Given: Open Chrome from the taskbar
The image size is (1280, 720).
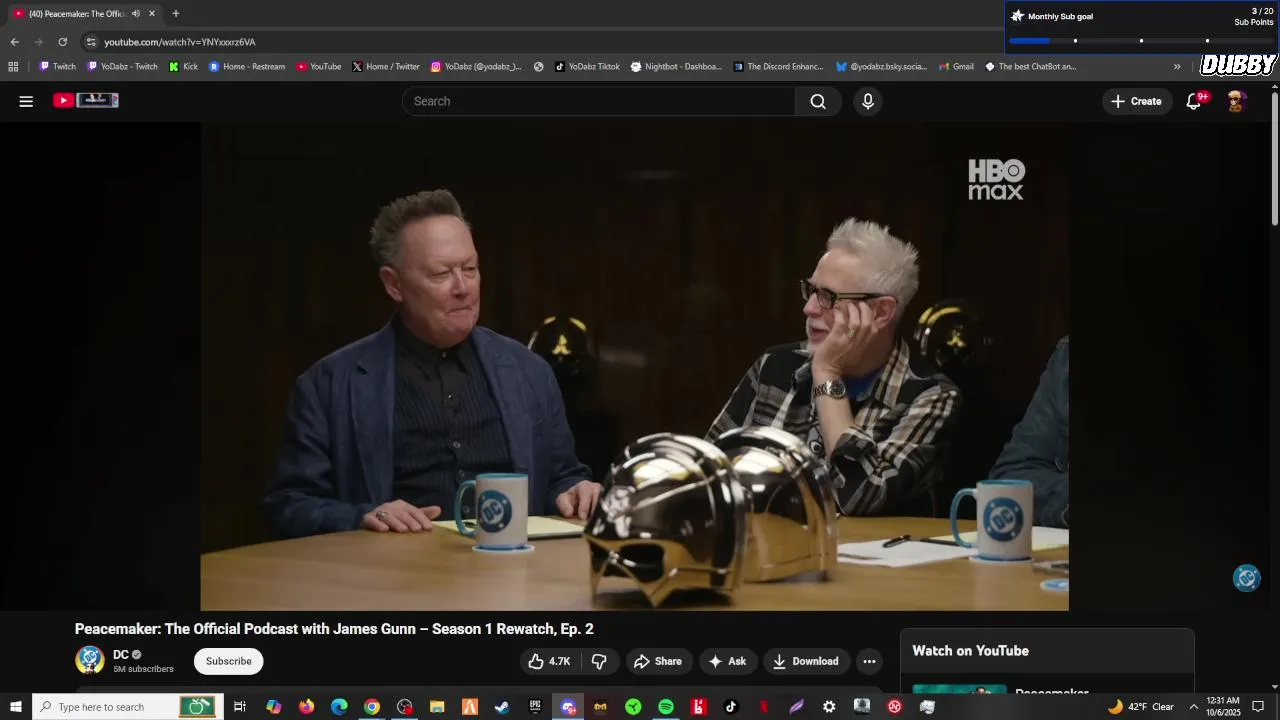Looking at the screenshot, I should pyautogui.click(x=372, y=707).
